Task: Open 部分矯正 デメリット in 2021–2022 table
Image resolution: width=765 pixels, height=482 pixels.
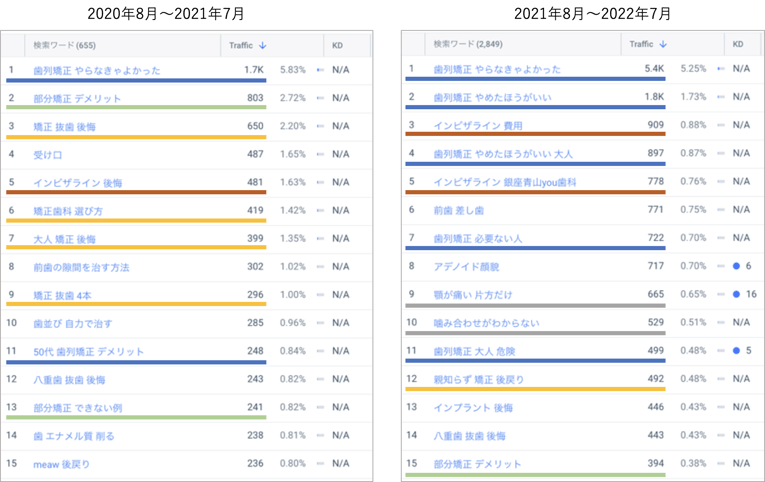Action: click(x=477, y=464)
